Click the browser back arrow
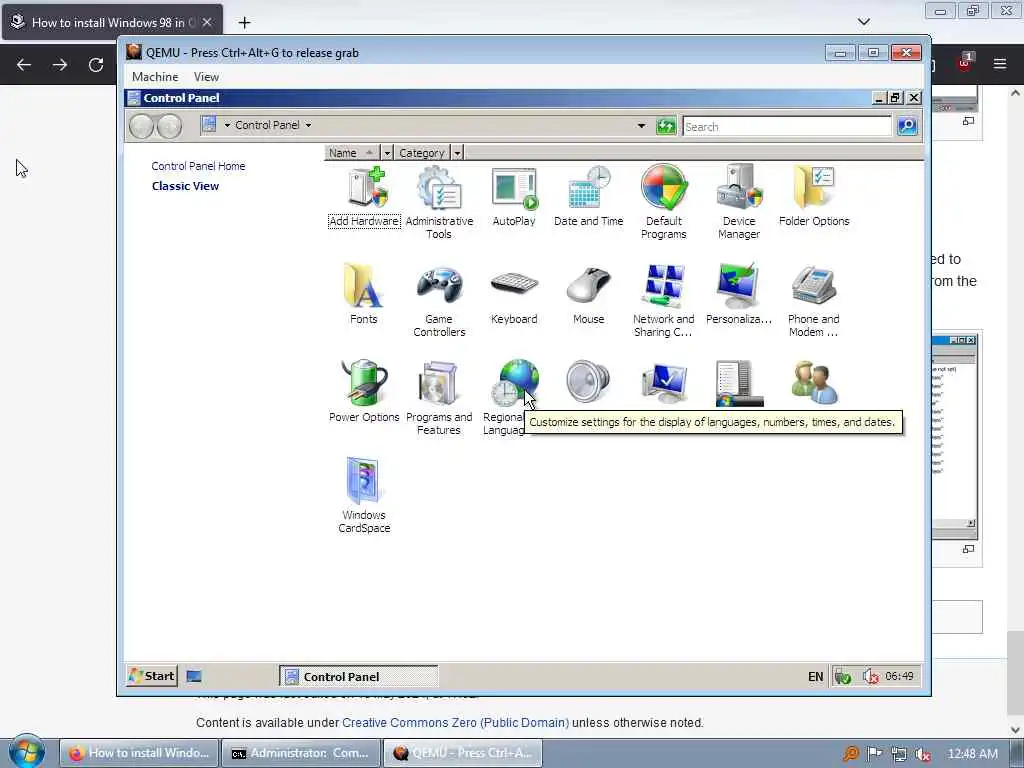1024x768 pixels. pos(24,65)
